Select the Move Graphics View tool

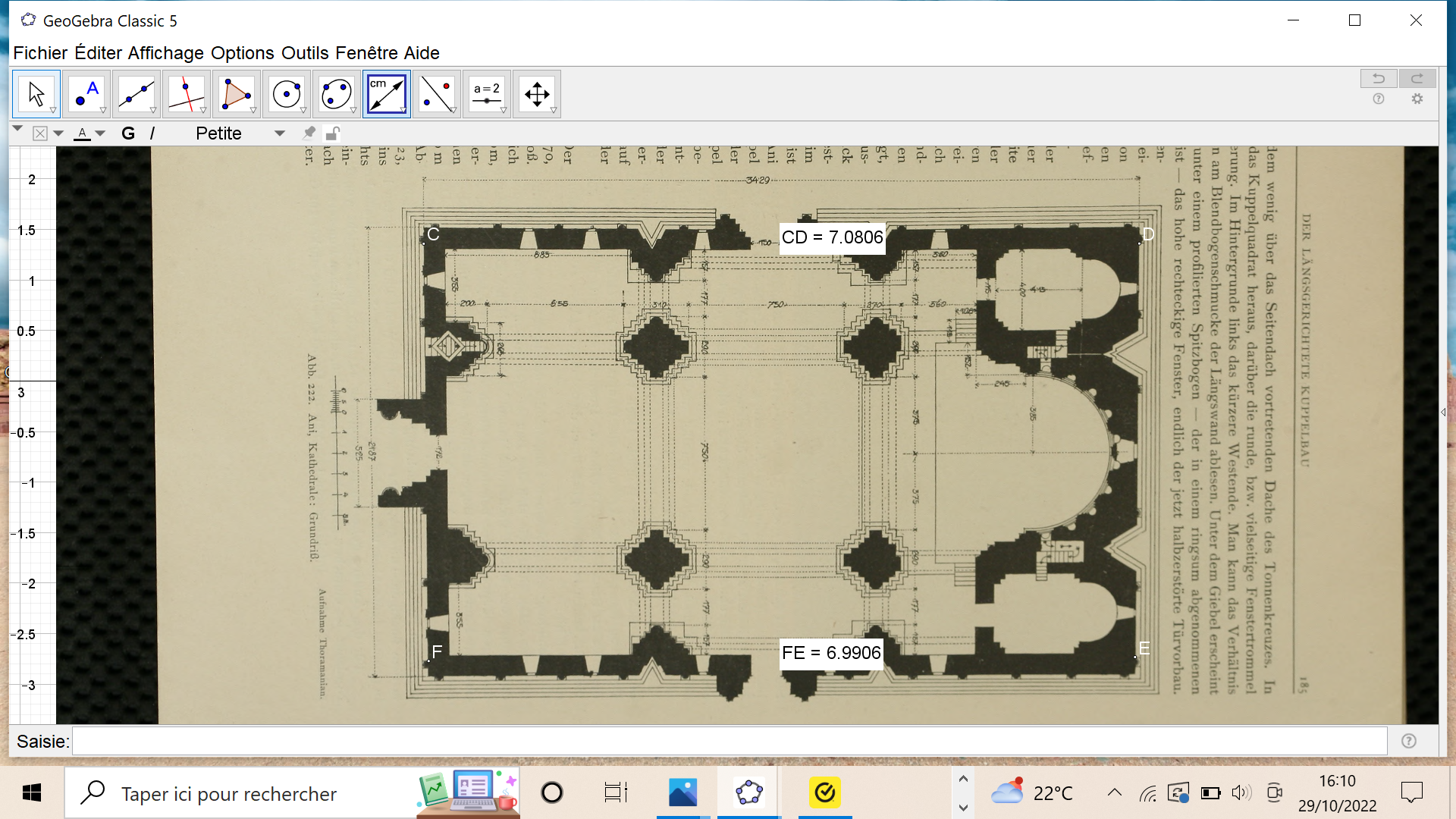536,94
